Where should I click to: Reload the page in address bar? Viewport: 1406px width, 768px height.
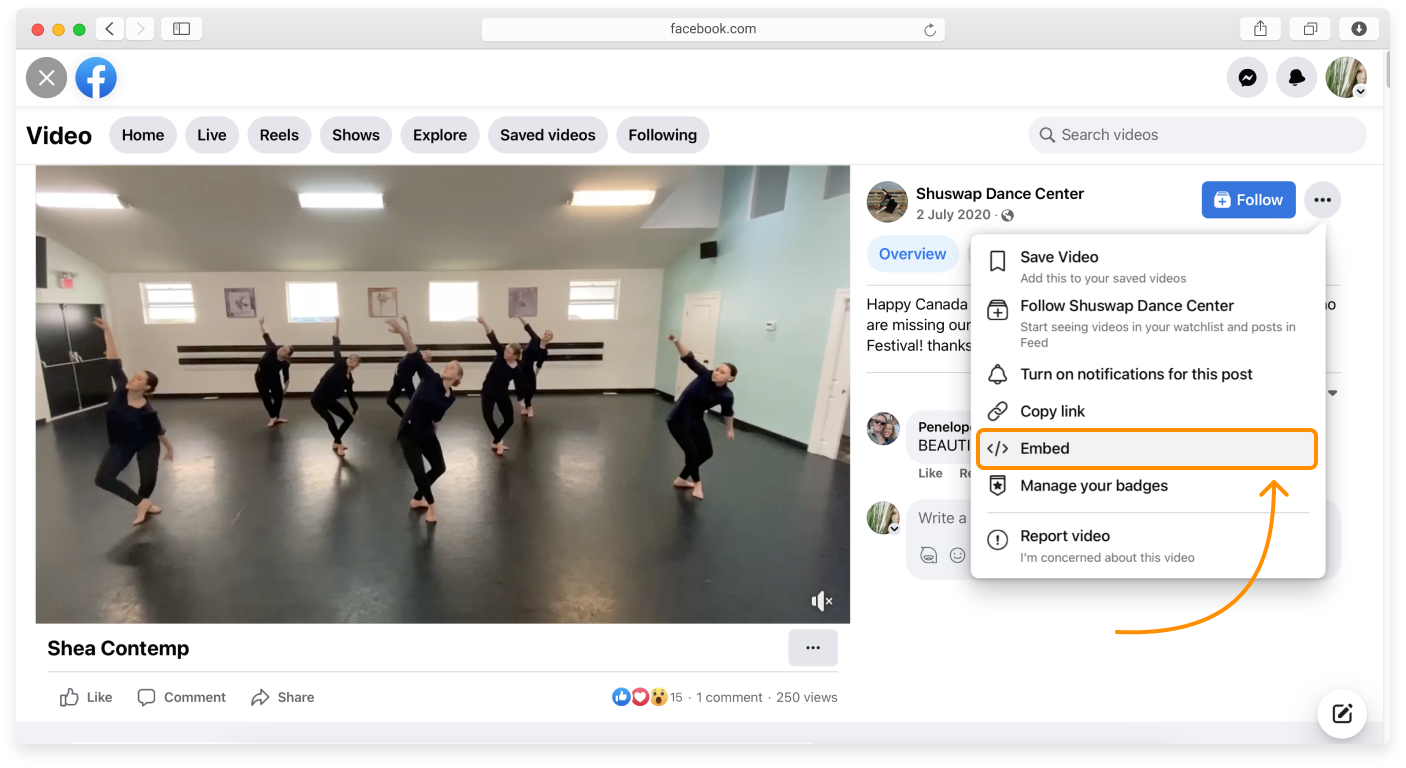coord(930,30)
